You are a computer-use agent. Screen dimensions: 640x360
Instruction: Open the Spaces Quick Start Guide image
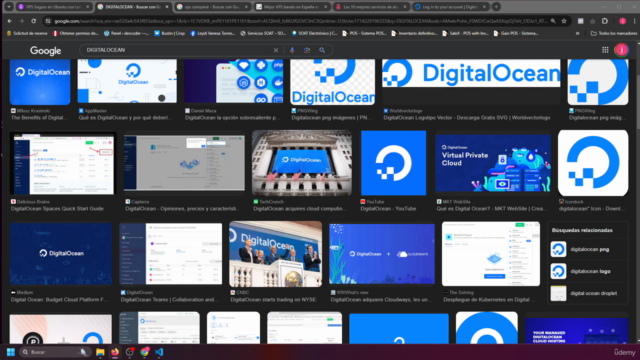62,164
